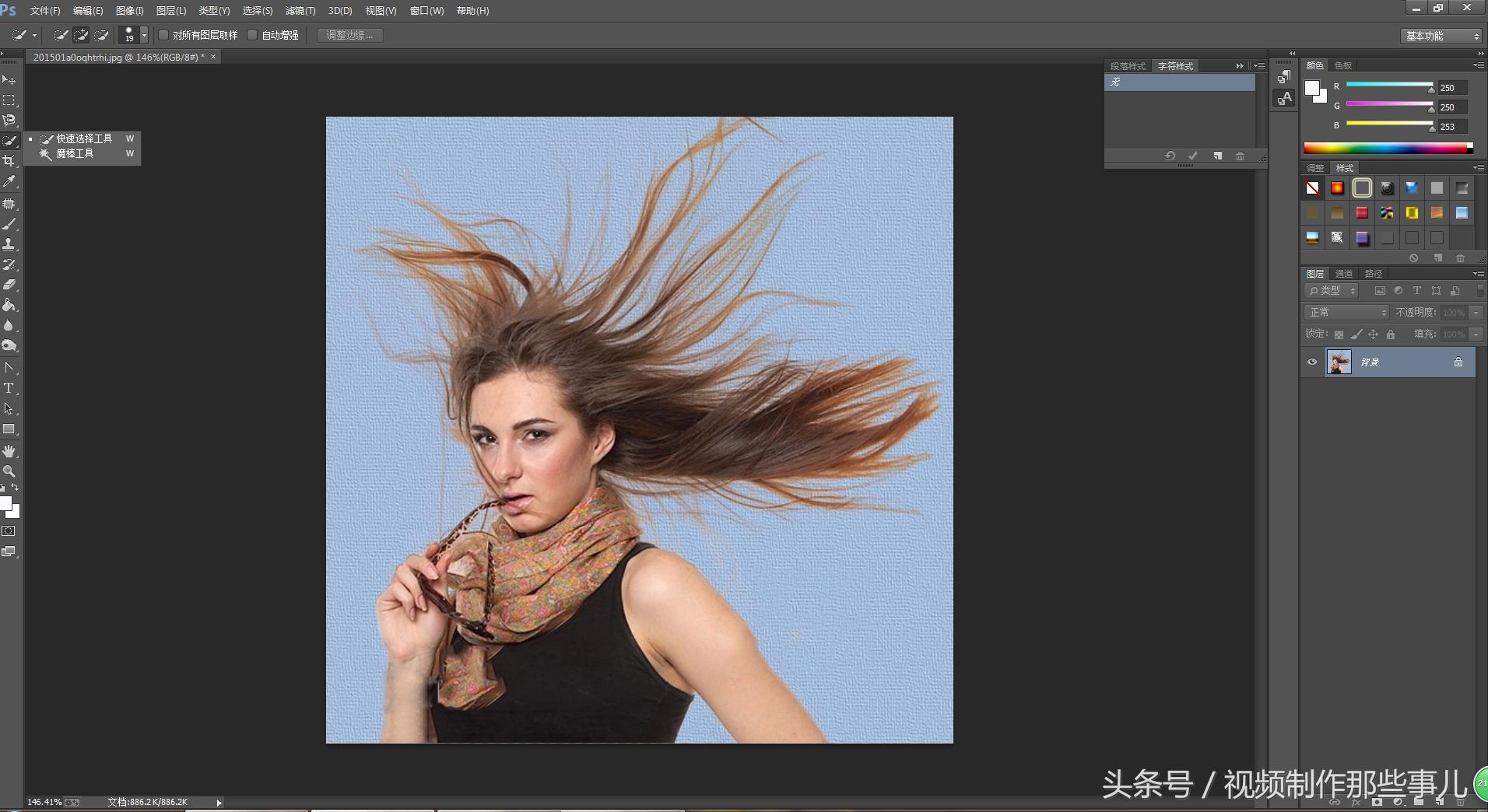Select the Move tool
The width and height of the screenshot is (1488, 812).
click(9, 80)
